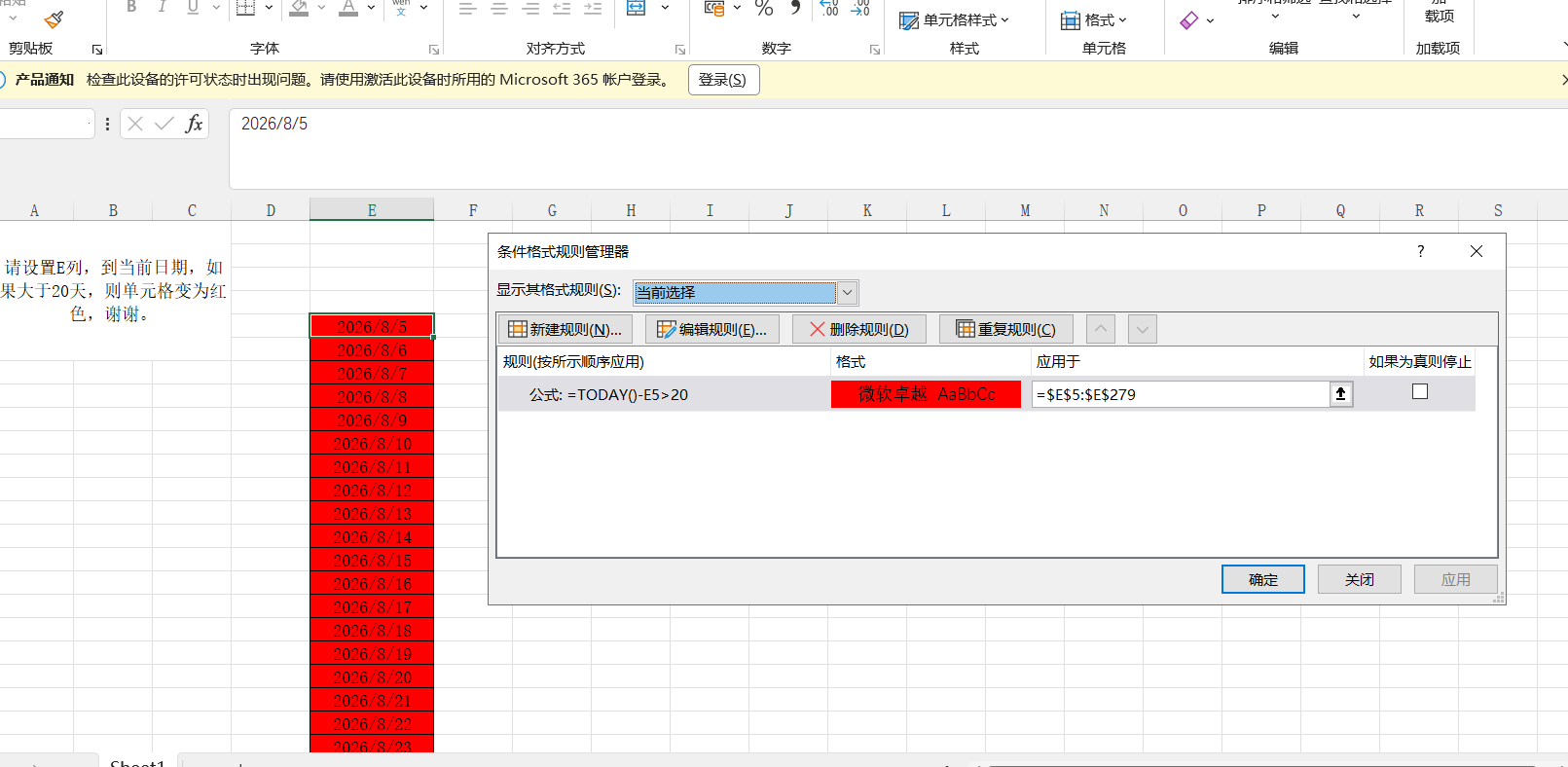Select the rule row =TODAY()-E5>20
Viewport: 1568px width, 767px height.
(986, 394)
